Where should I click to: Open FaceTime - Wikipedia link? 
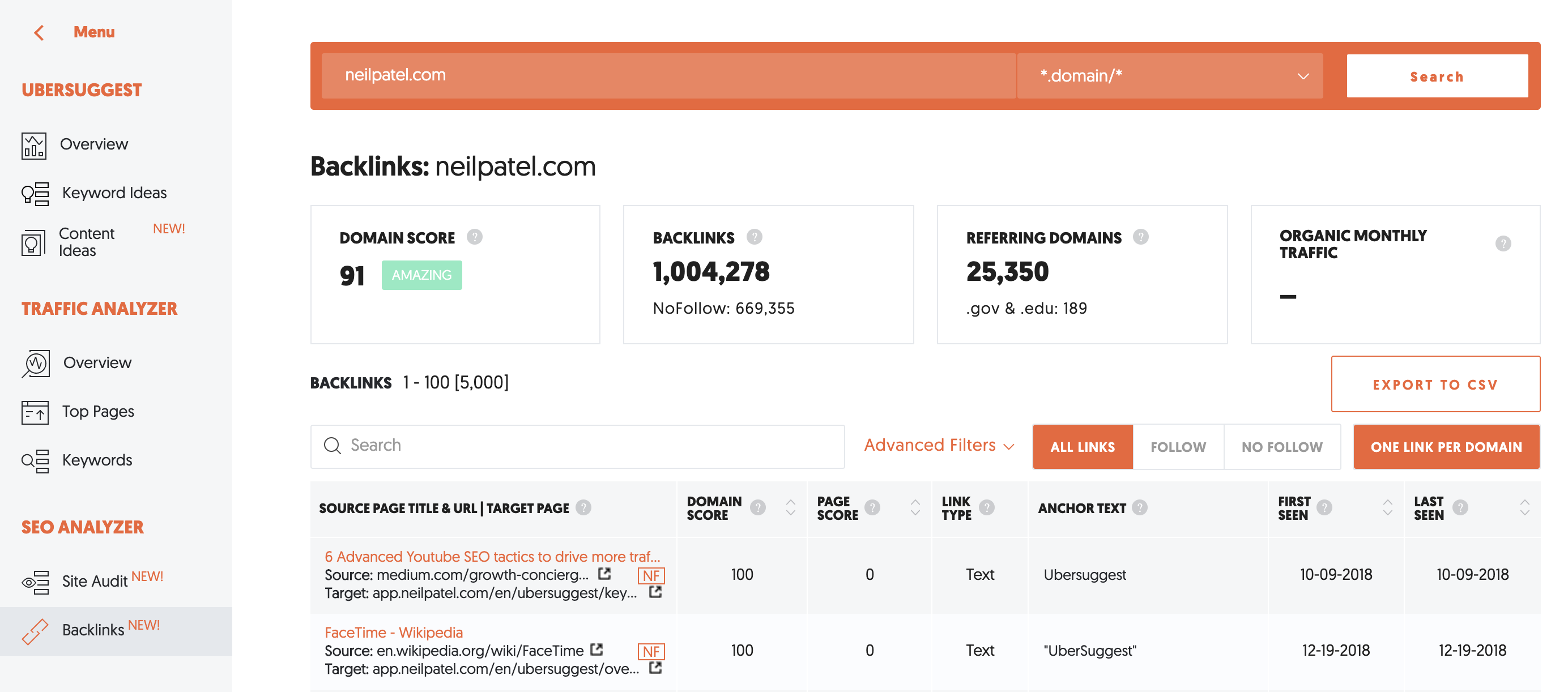(x=393, y=633)
